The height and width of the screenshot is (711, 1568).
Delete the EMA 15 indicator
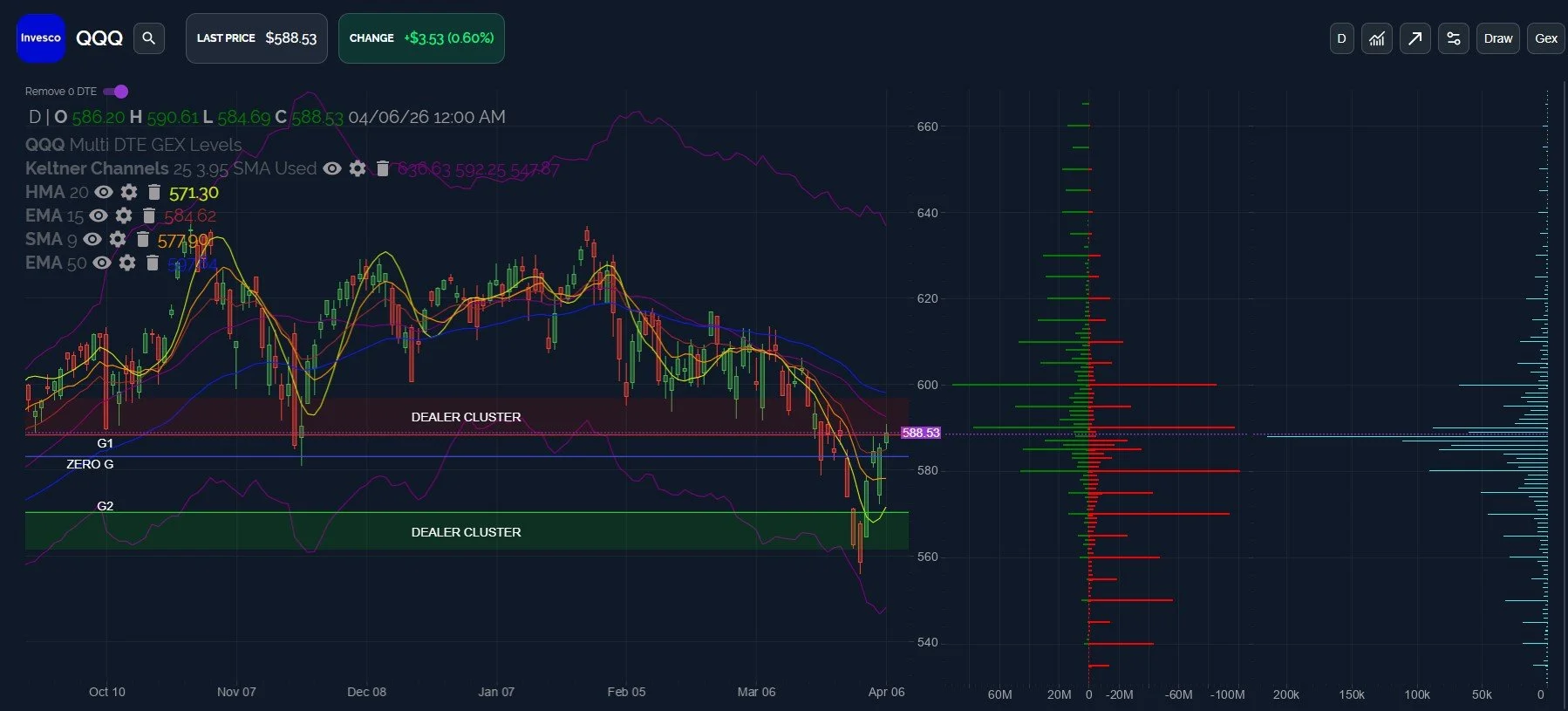point(149,215)
